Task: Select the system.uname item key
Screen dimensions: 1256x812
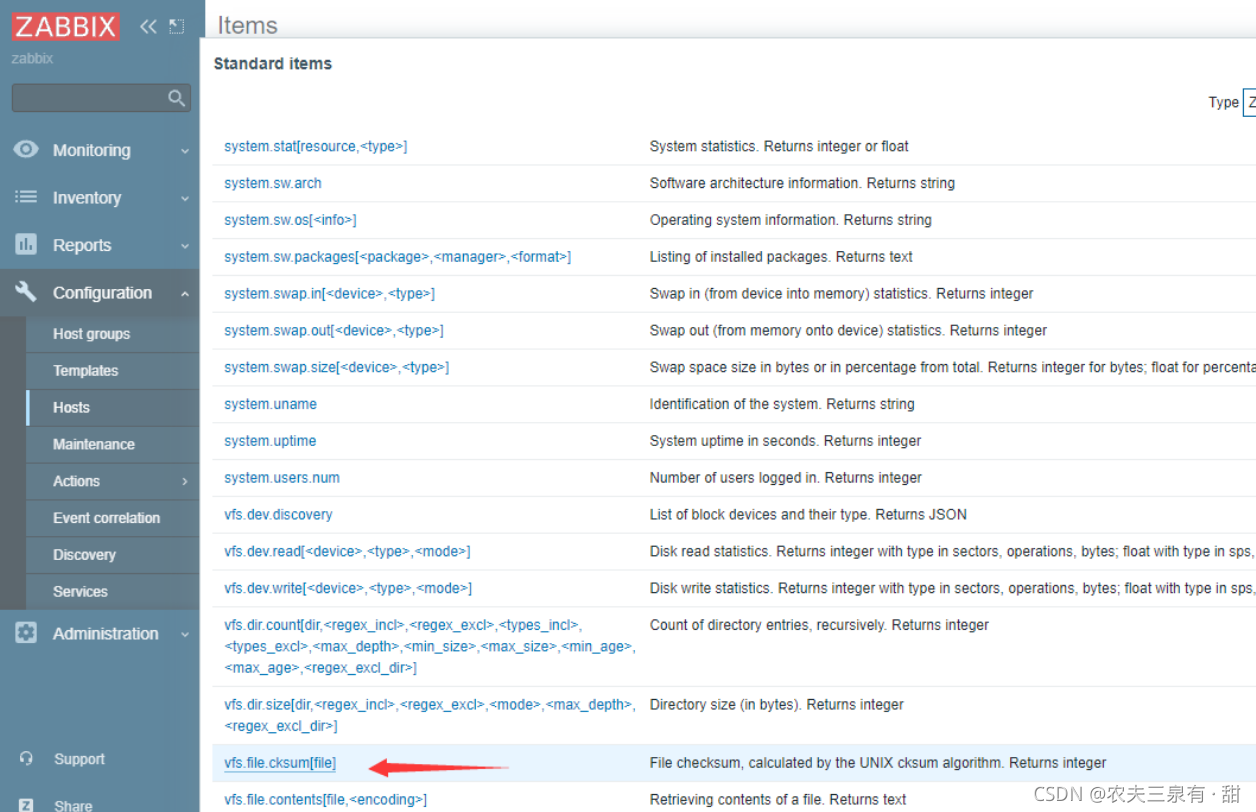Action: tap(270, 404)
